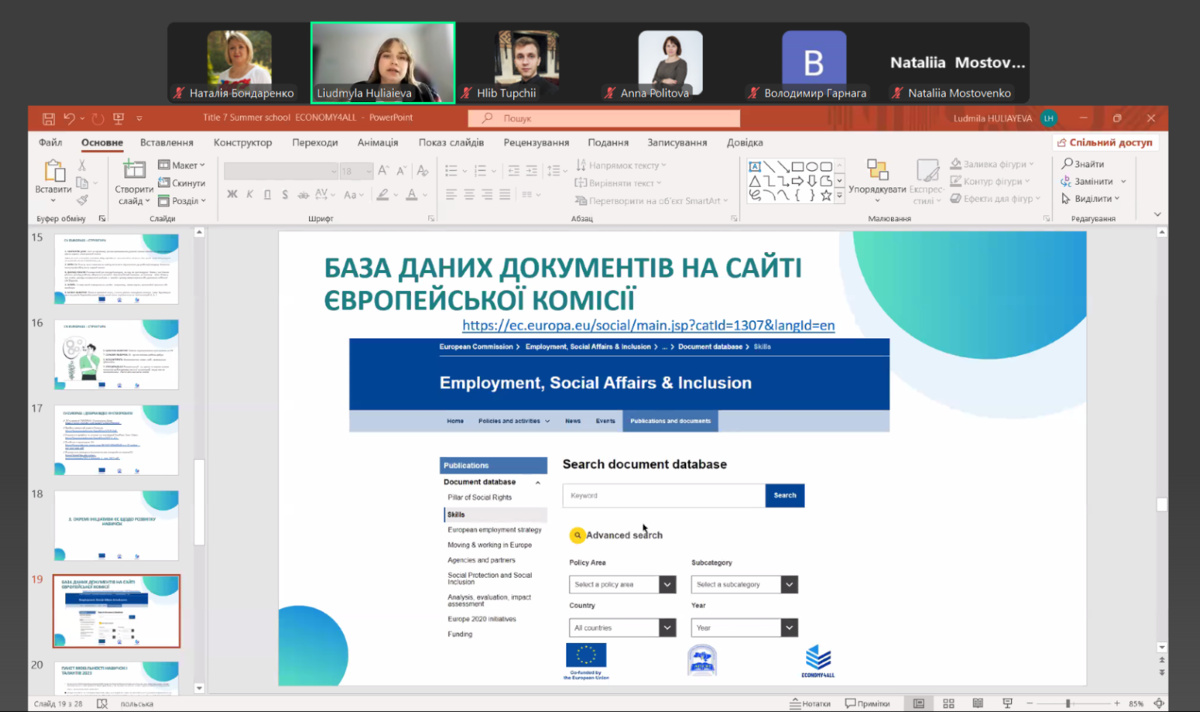
Task: Open Ludmila HULIAYEVA account avatar
Action: click(1049, 118)
